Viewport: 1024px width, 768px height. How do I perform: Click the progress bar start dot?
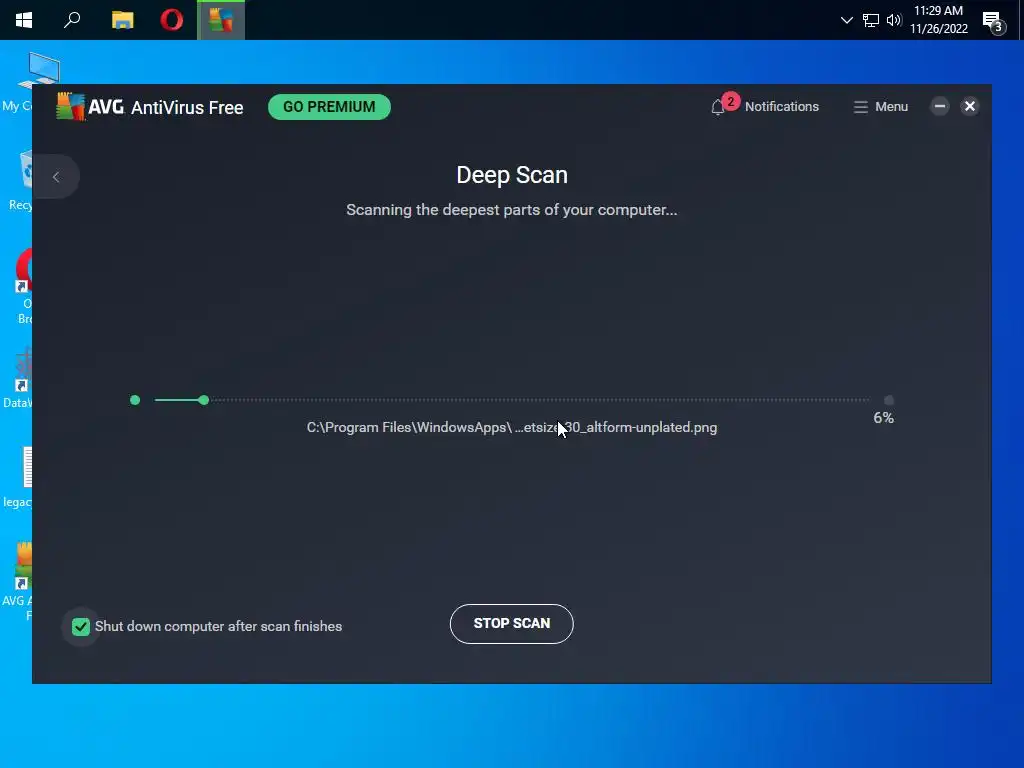coord(135,400)
